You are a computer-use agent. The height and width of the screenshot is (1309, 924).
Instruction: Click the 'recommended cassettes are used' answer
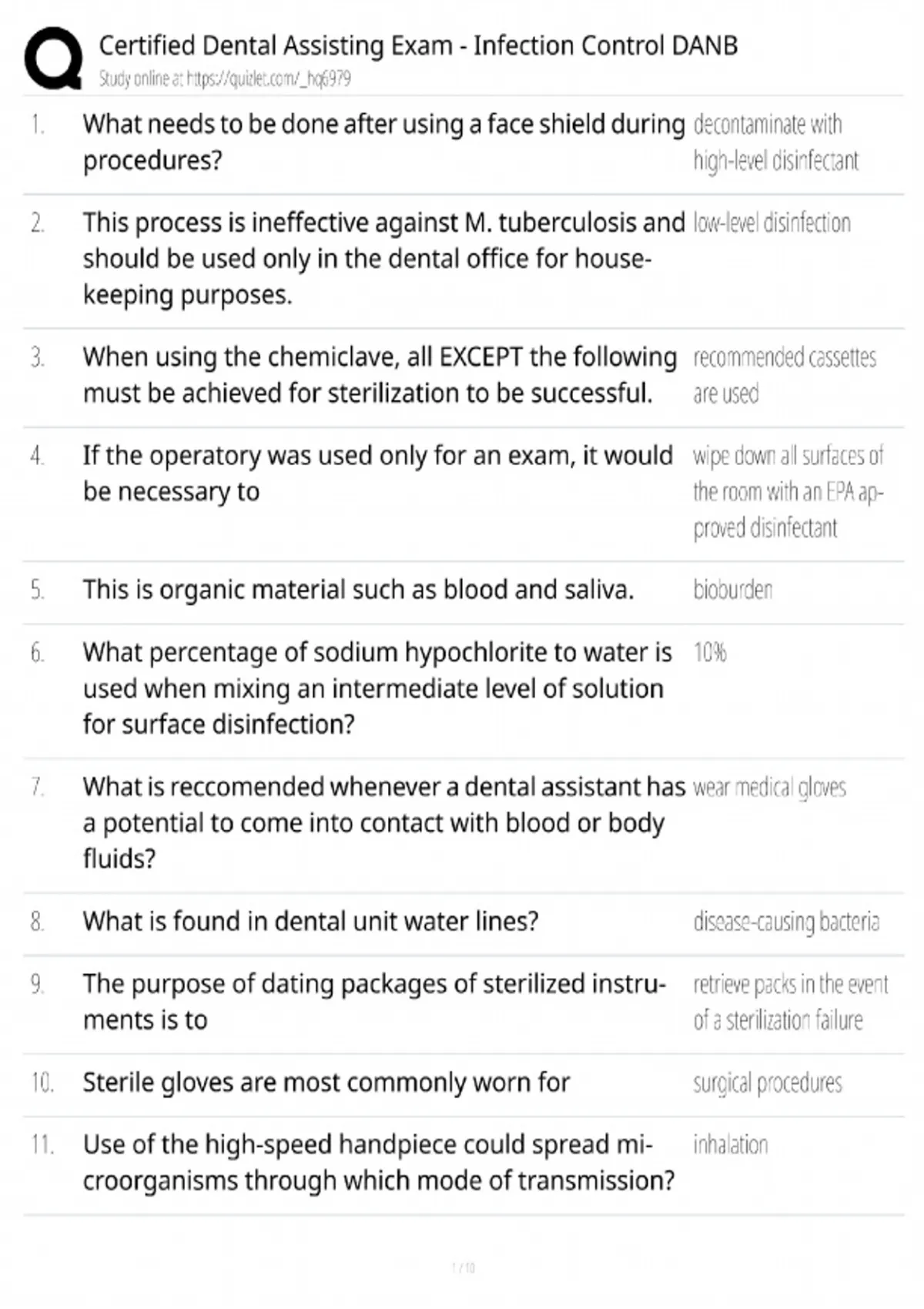pyautogui.click(x=784, y=376)
